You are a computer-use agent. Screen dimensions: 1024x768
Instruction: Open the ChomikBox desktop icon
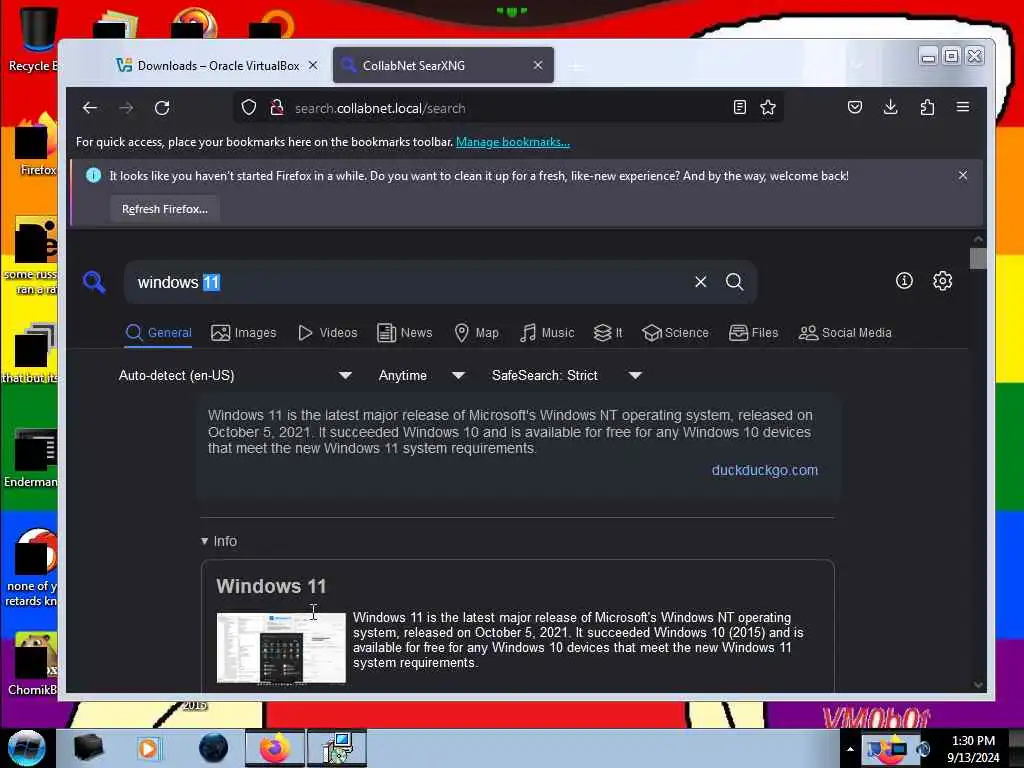33,664
